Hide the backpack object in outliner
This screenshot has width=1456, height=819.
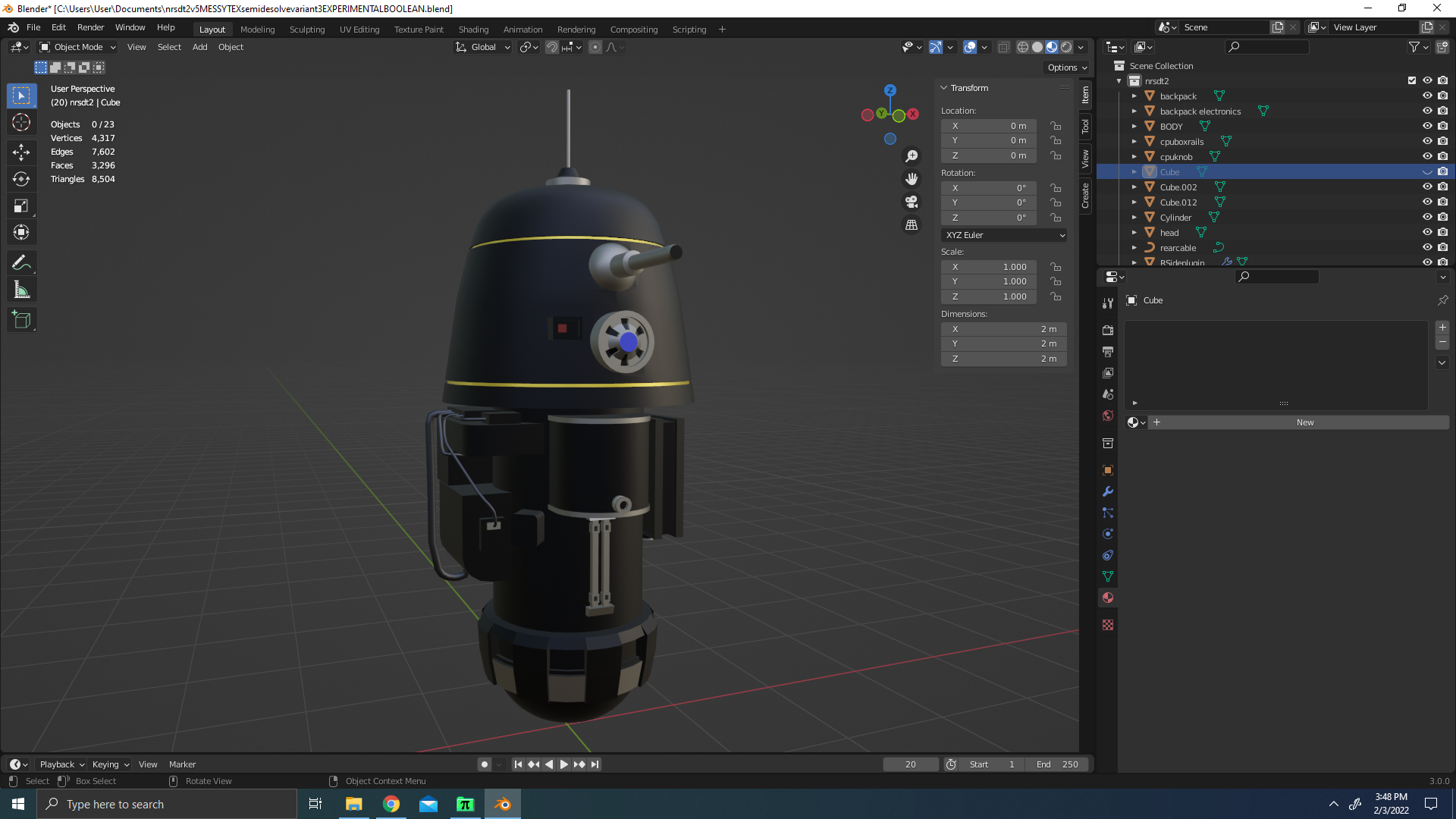point(1427,96)
